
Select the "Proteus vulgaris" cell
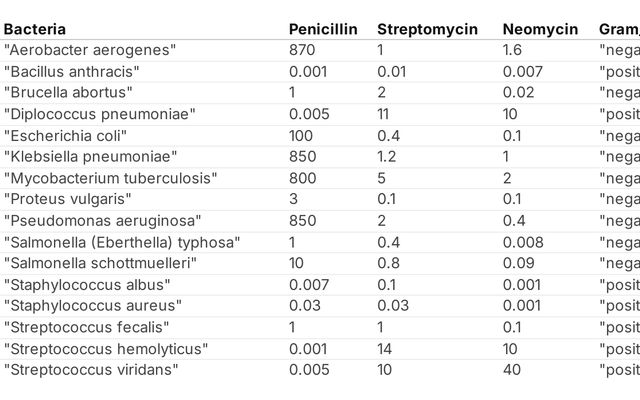(68, 199)
